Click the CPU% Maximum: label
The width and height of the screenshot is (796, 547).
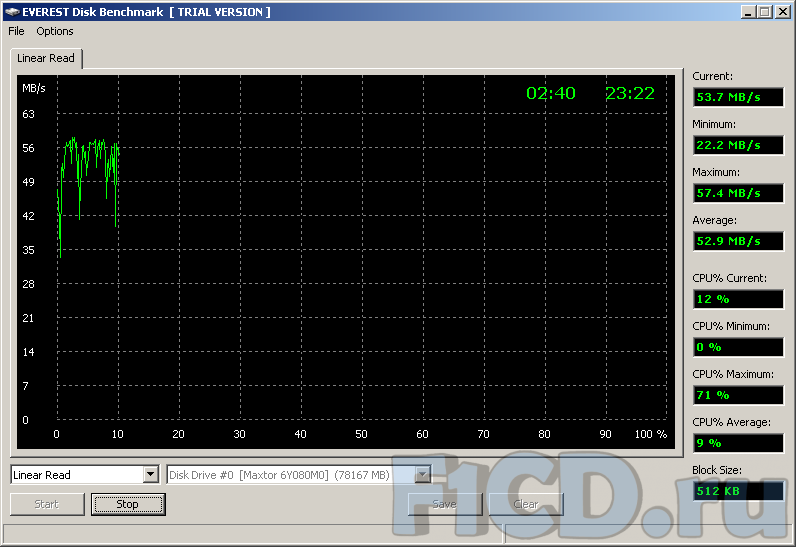pos(733,374)
